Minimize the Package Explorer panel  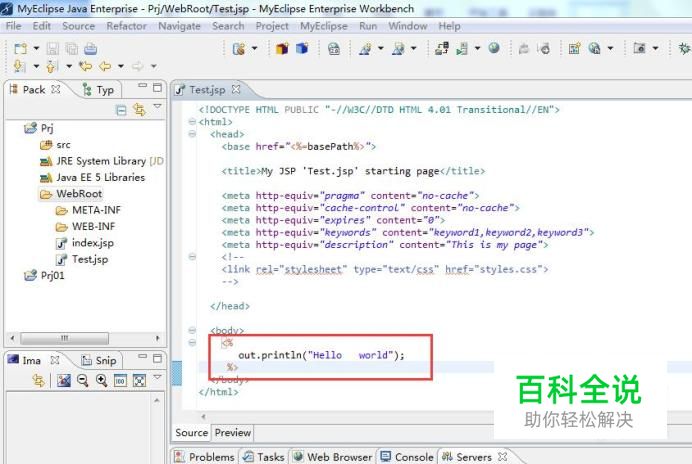[142, 85]
